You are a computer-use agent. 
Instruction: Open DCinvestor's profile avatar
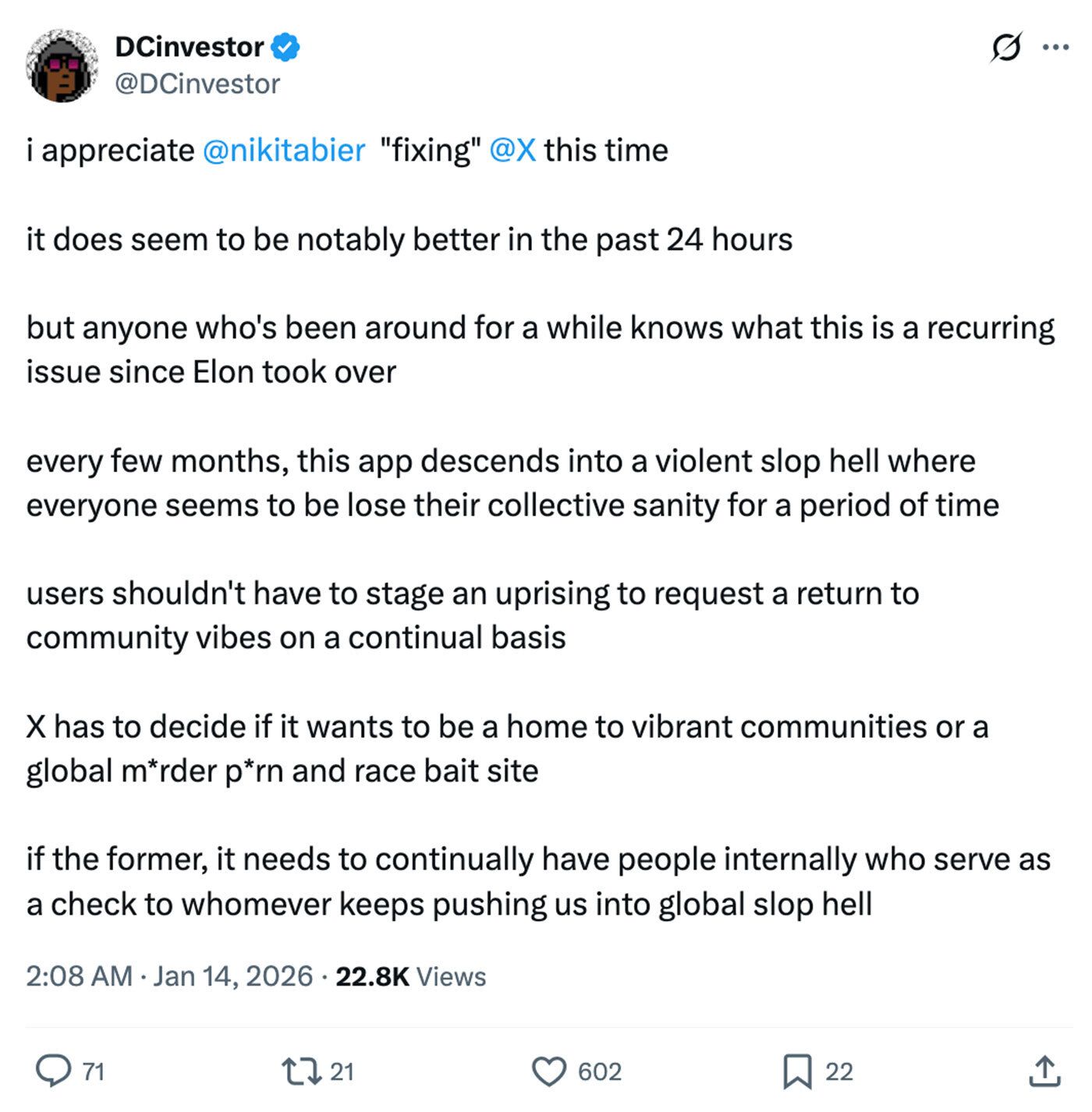pos(61,66)
